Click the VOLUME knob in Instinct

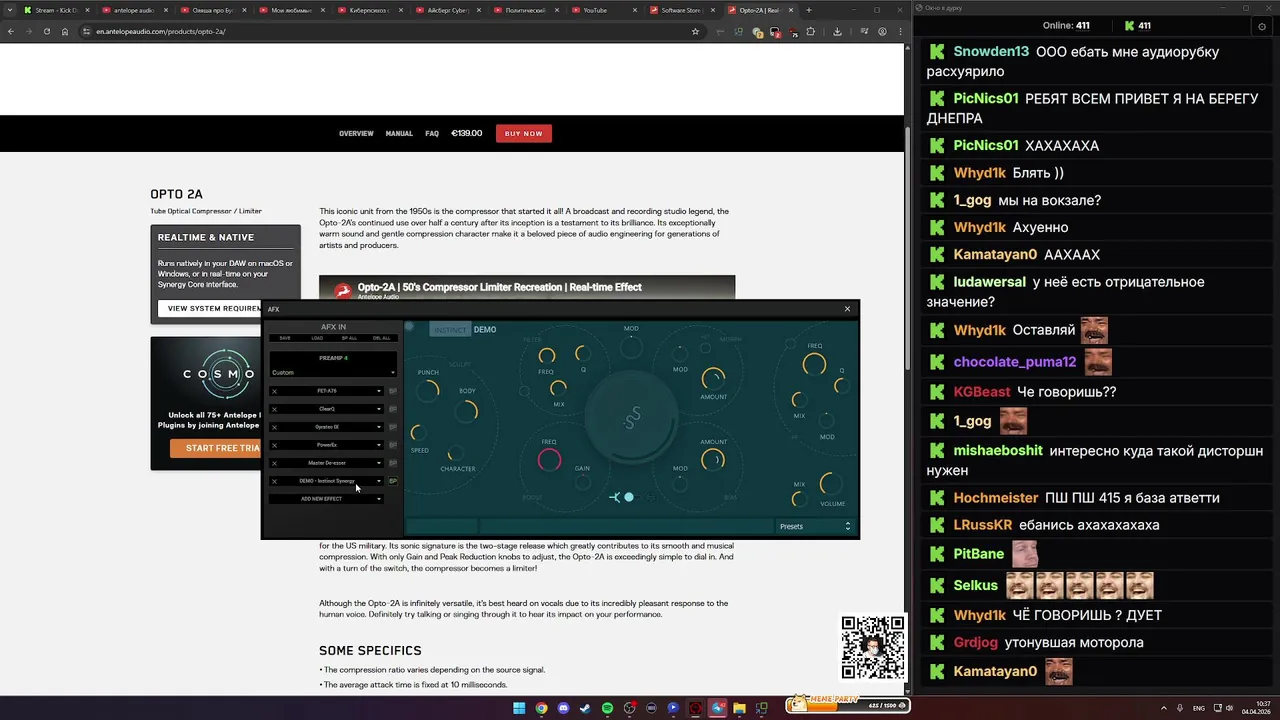[x=831, y=484]
